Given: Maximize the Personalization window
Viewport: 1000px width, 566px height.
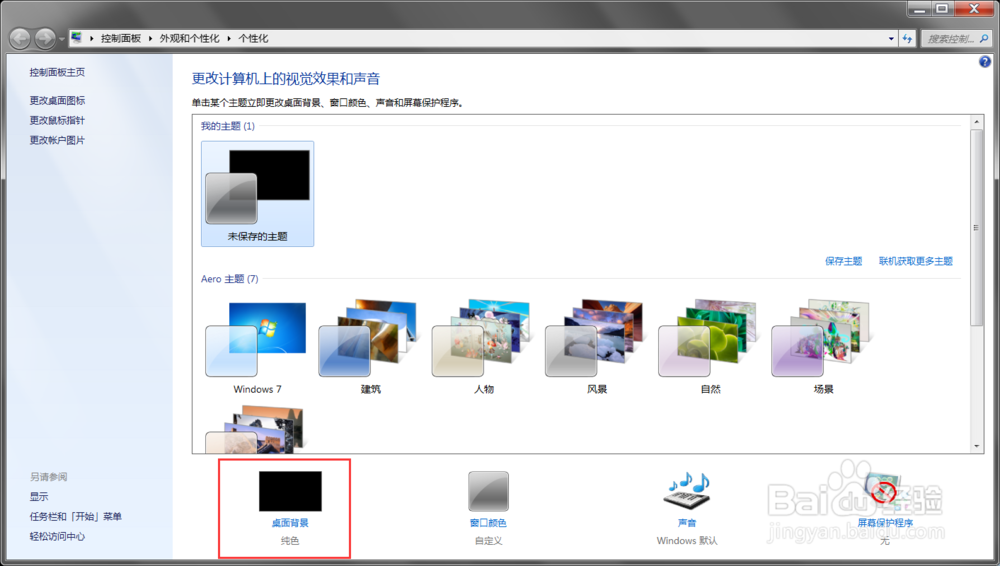Looking at the screenshot, I should (x=942, y=8).
